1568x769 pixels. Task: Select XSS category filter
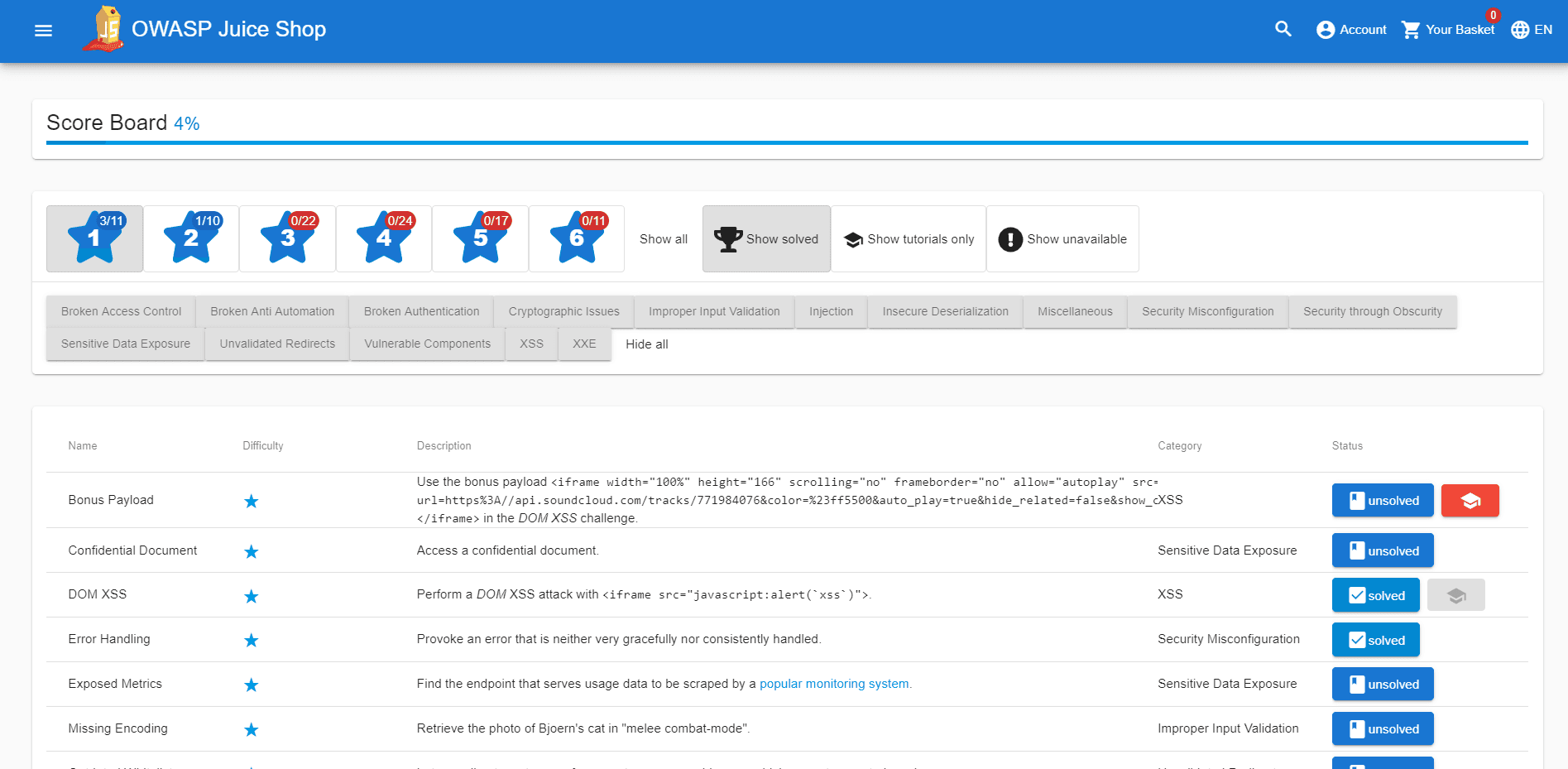531,344
